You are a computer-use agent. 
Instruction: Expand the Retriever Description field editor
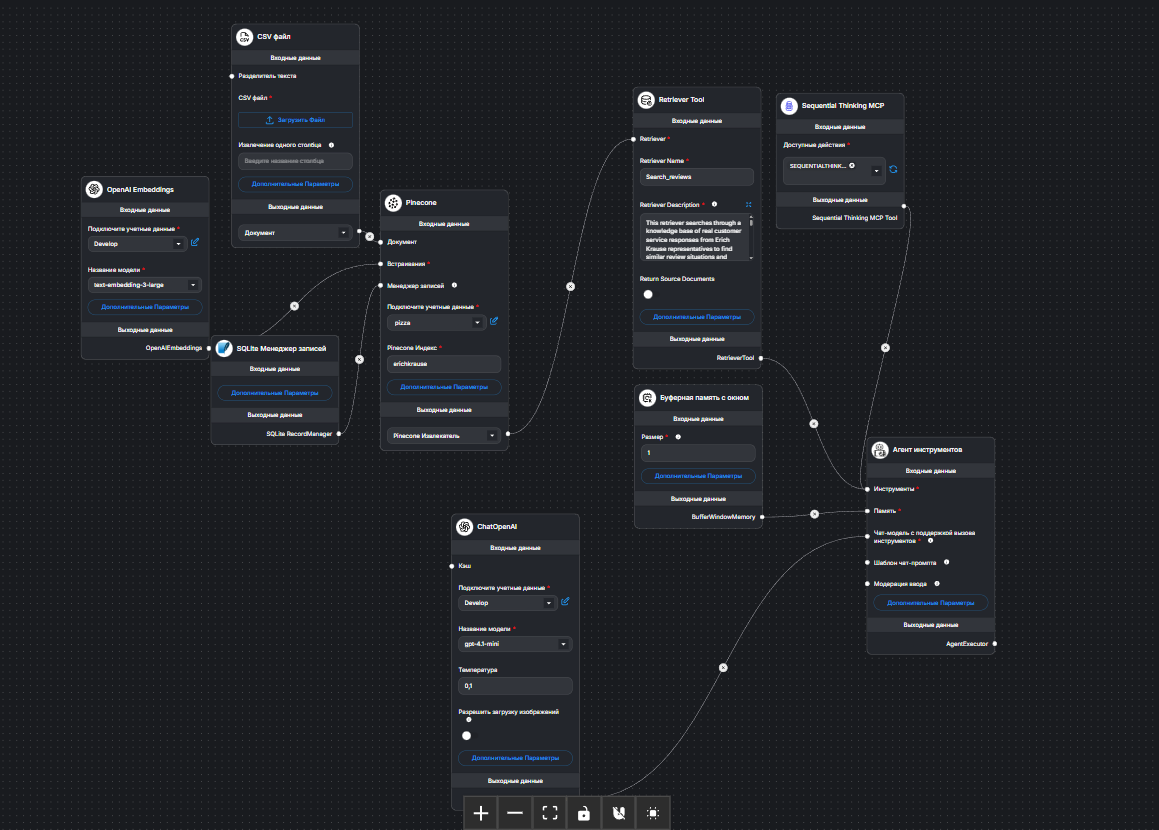(x=748, y=204)
